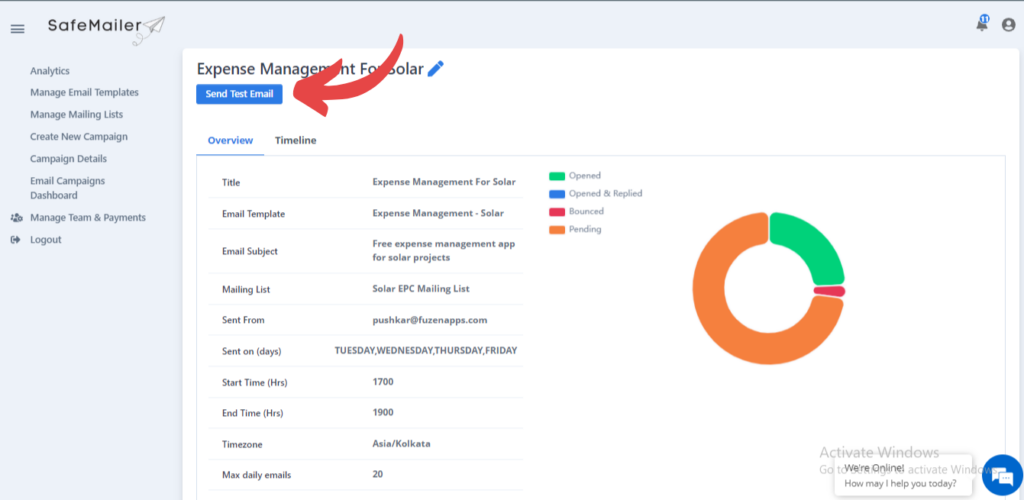Image resolution: width=1024 pixels, height=500 pixels.
Task: Click the Send Test Email button
Action: pos(239,94)
